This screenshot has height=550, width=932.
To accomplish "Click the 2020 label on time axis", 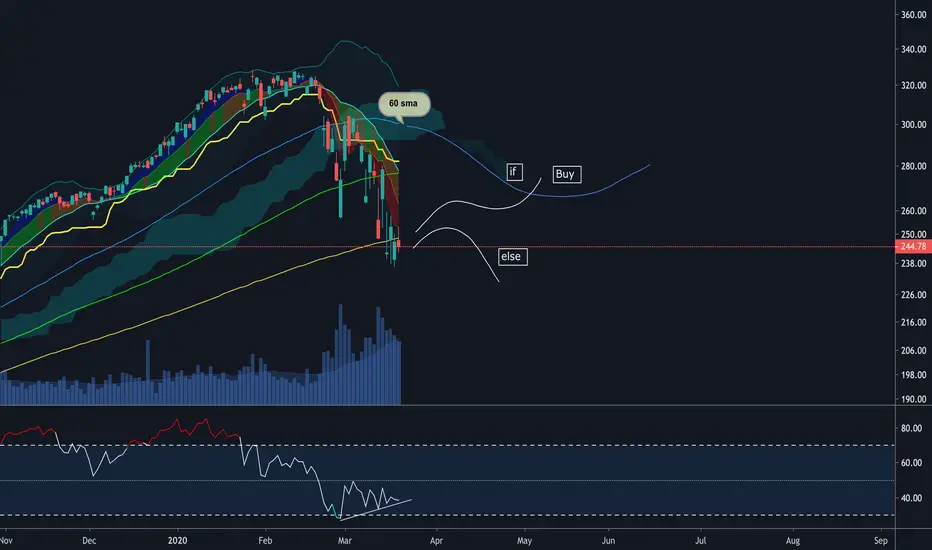I will point(177,541).
